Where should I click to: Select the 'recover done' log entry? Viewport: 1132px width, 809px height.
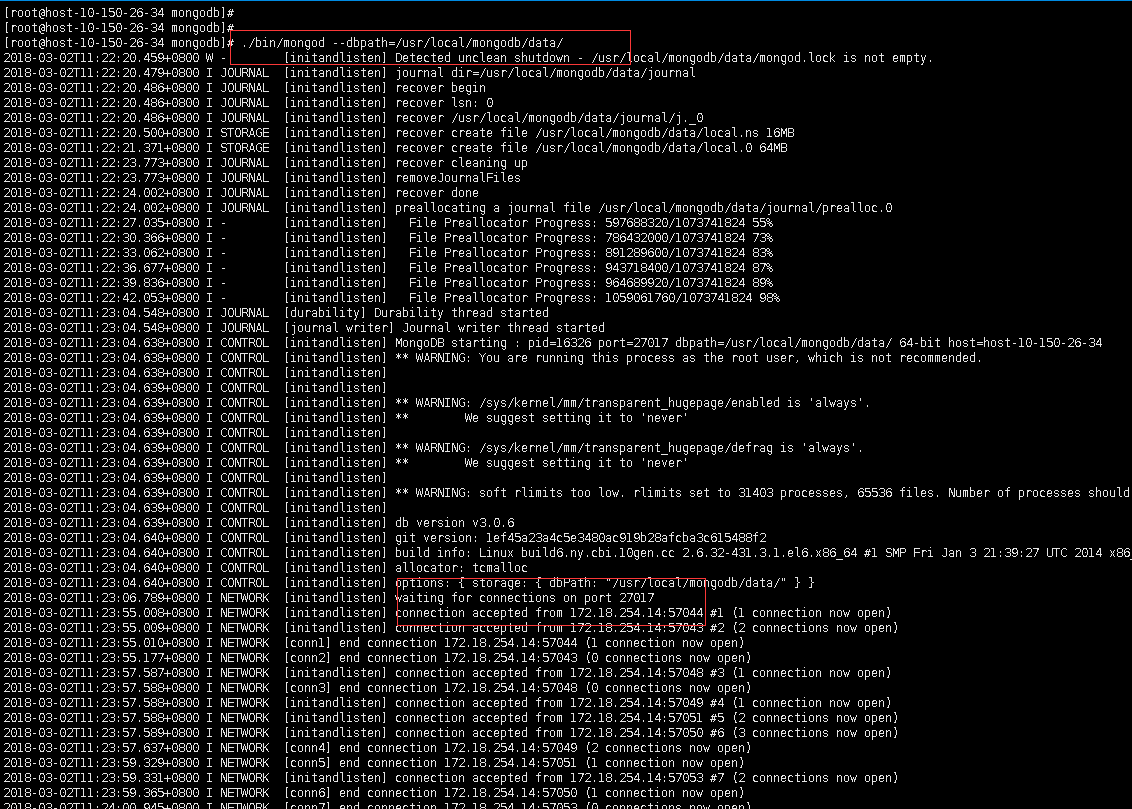(x=241, y=193)
